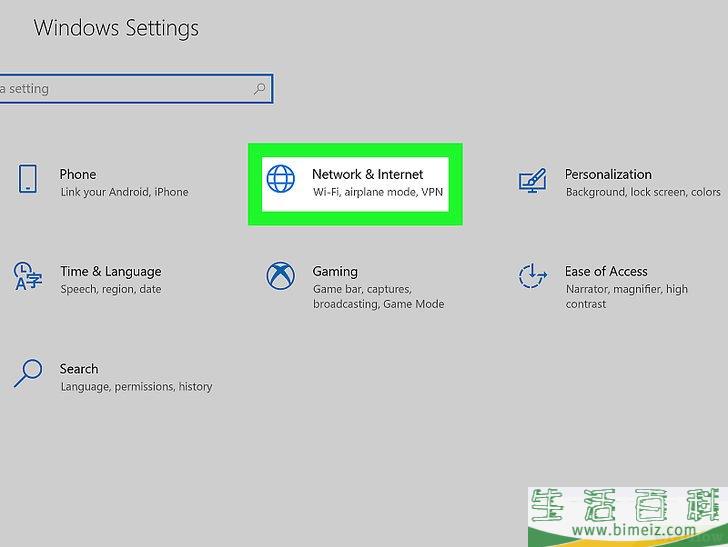Open the Phone category title
This screenshot has width=728, height=547.
78,174
